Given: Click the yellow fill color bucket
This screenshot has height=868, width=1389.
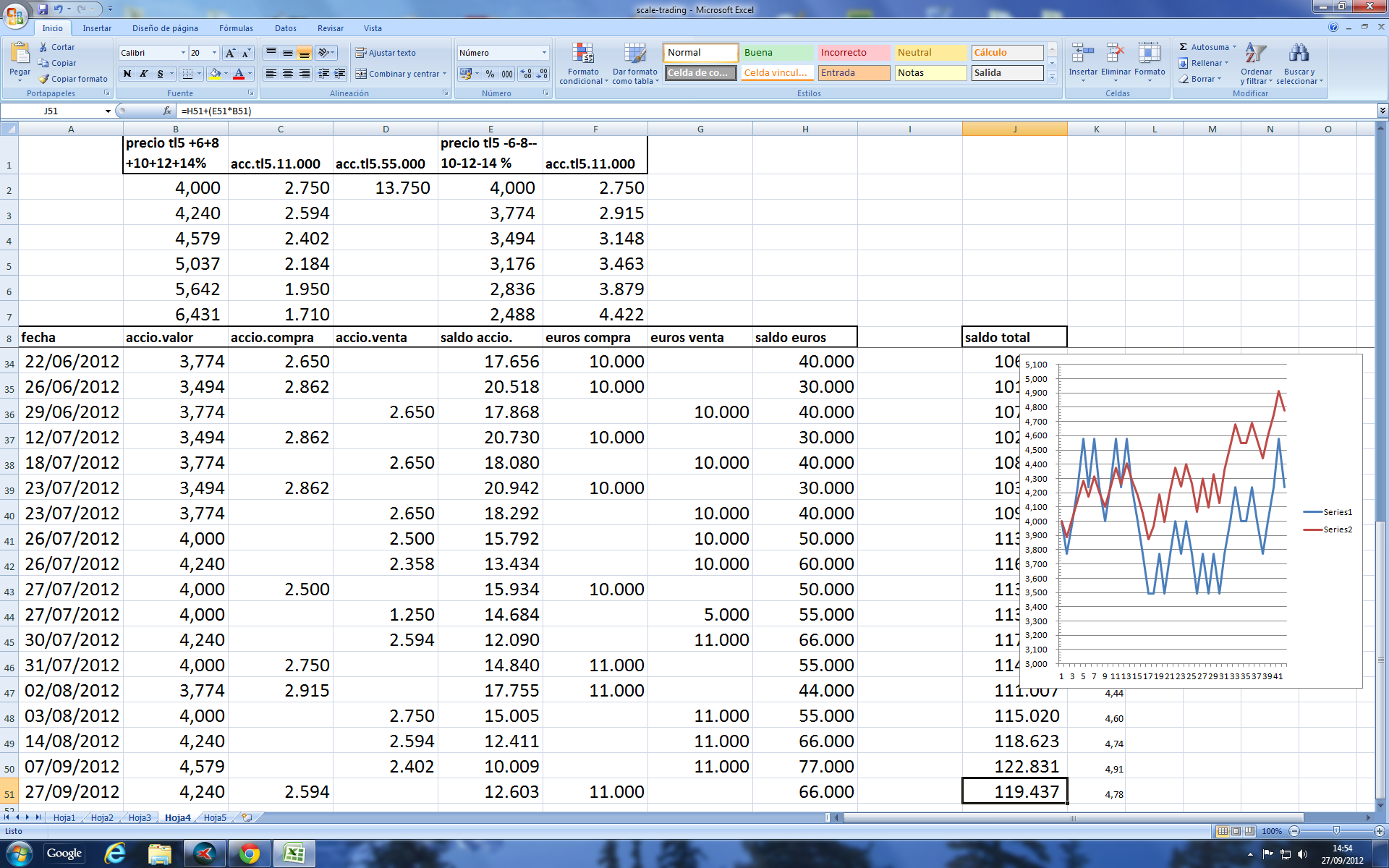Looking at the screenshot, I should pyautogui.click(x=215, y=74).
